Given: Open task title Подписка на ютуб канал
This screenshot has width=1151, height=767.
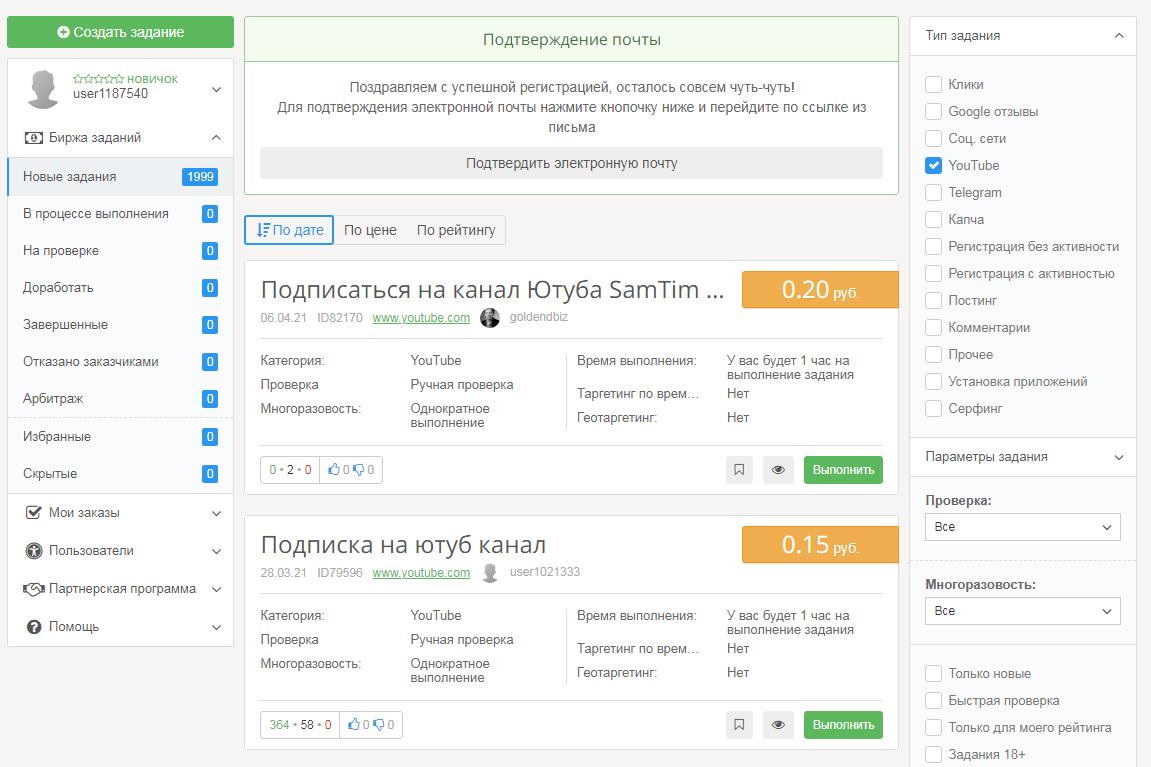Looking at the screenshot, I should tap(403, 545).
